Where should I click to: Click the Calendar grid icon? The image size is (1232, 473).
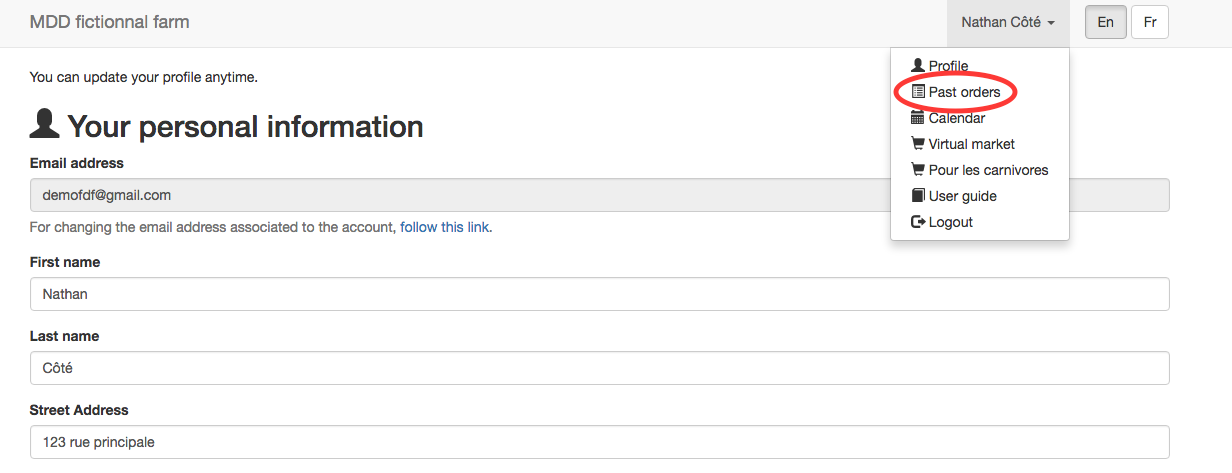[x=918, y=118]
